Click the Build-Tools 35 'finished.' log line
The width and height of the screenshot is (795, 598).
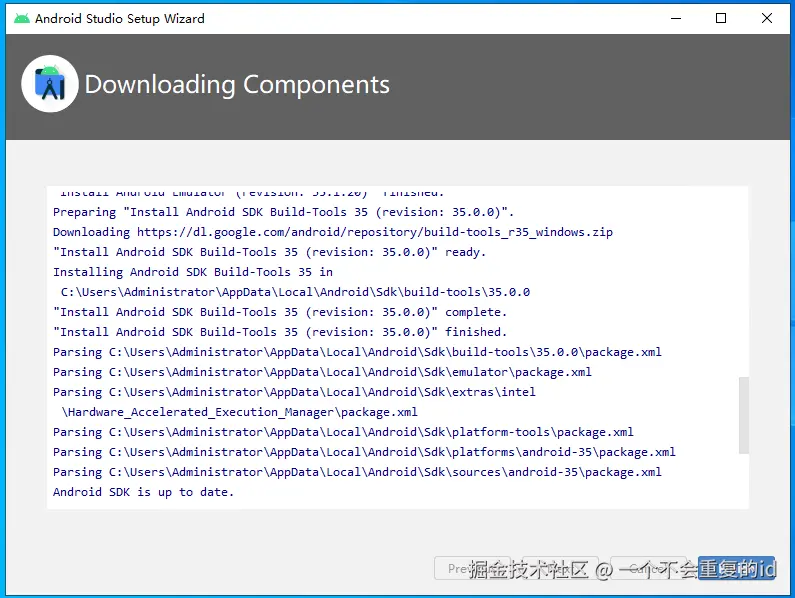click(280, 332)
